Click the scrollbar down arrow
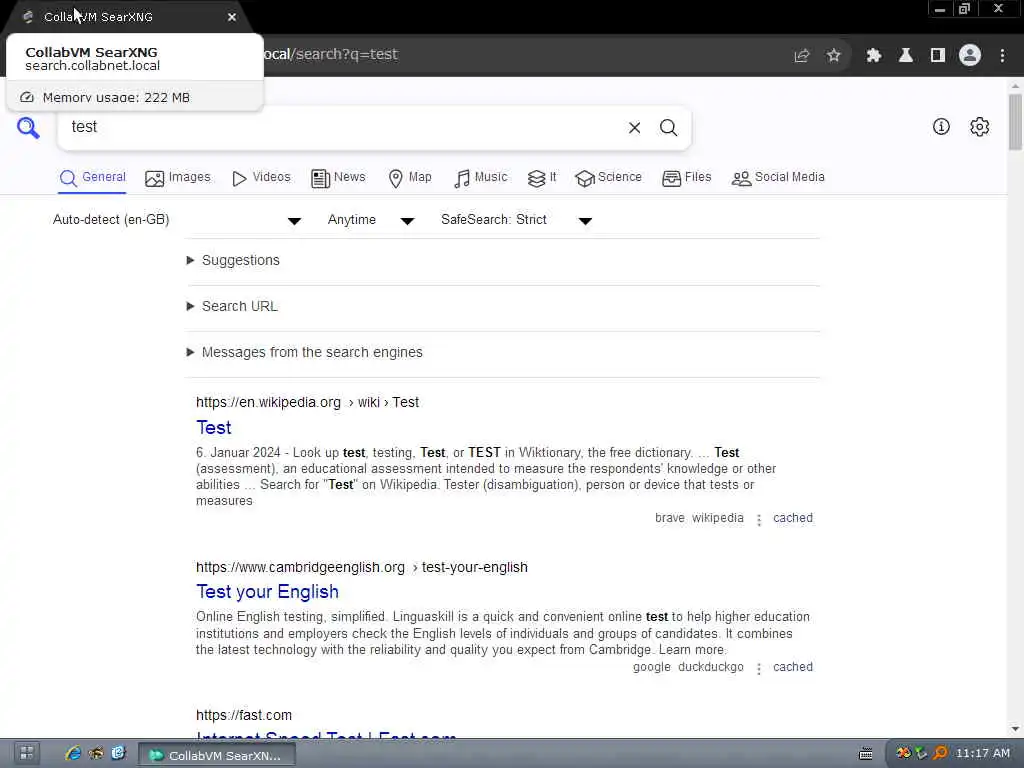The height and width of the screenshot is (768, 1024). [1015, 729]
